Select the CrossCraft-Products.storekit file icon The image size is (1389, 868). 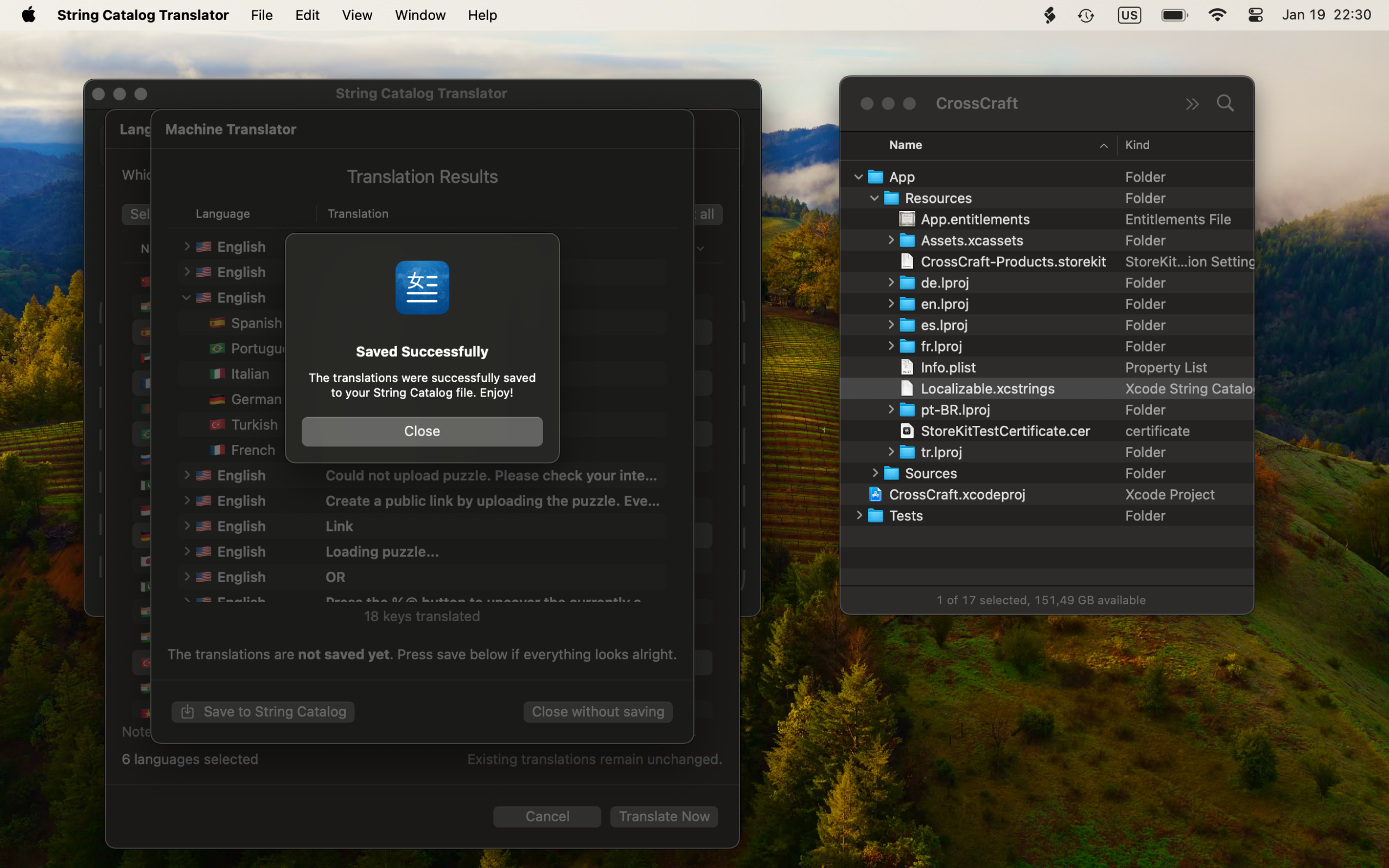point(907,261)
